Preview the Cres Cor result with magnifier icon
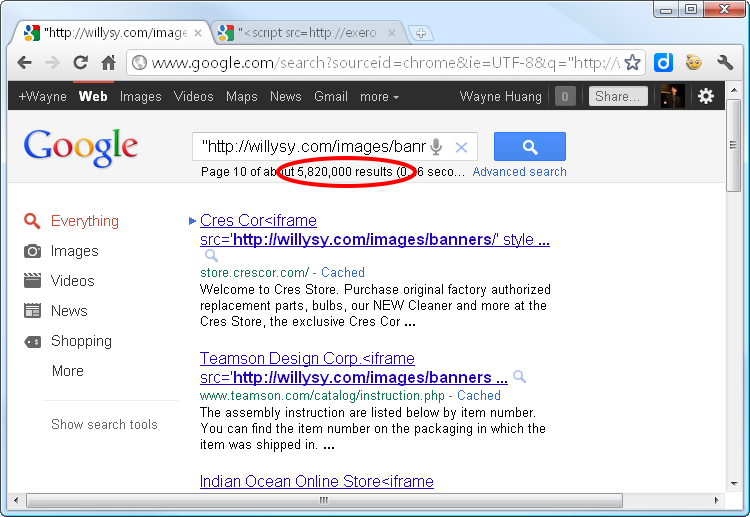 tap(211, 256)
